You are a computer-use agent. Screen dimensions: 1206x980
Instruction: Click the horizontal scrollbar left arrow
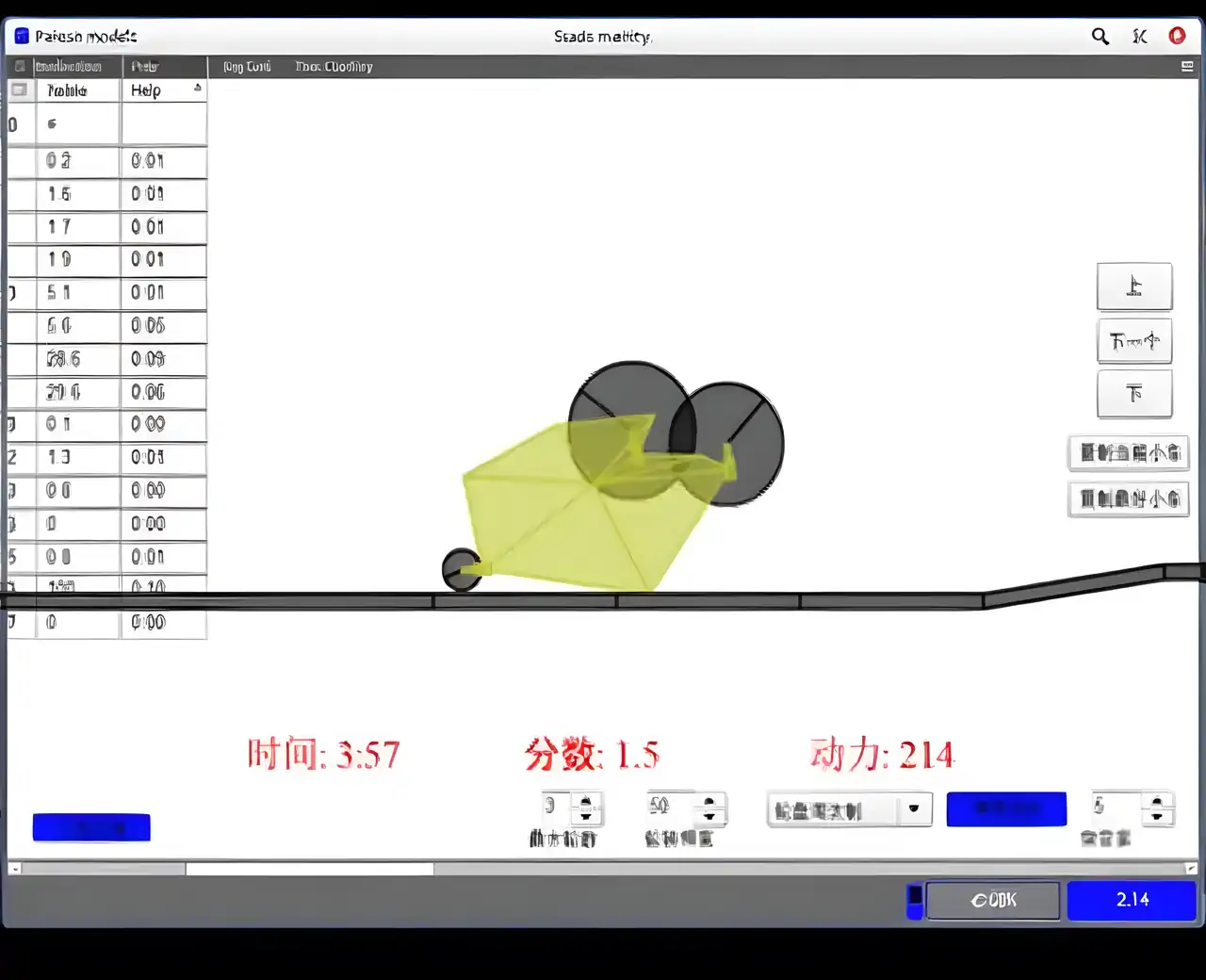[x=14, y=869]
